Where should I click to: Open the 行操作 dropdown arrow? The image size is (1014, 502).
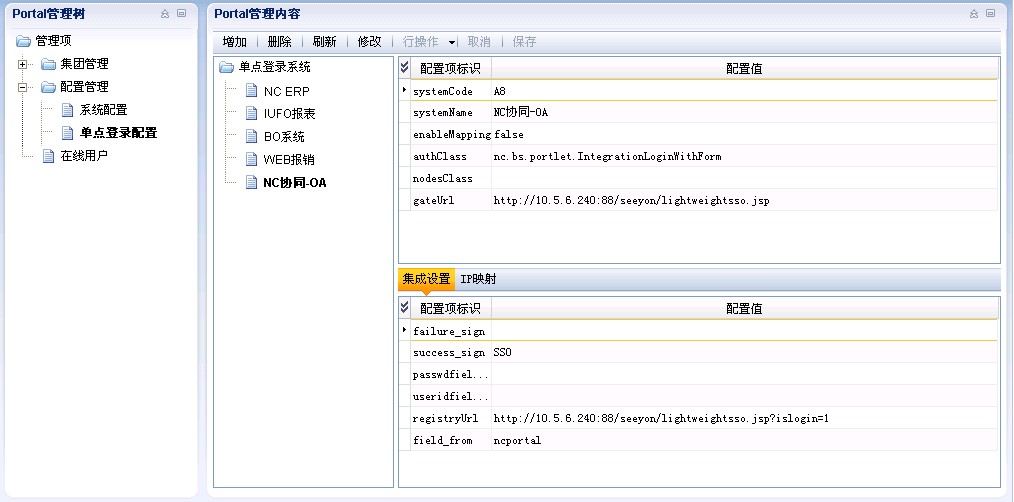(451, 42)
